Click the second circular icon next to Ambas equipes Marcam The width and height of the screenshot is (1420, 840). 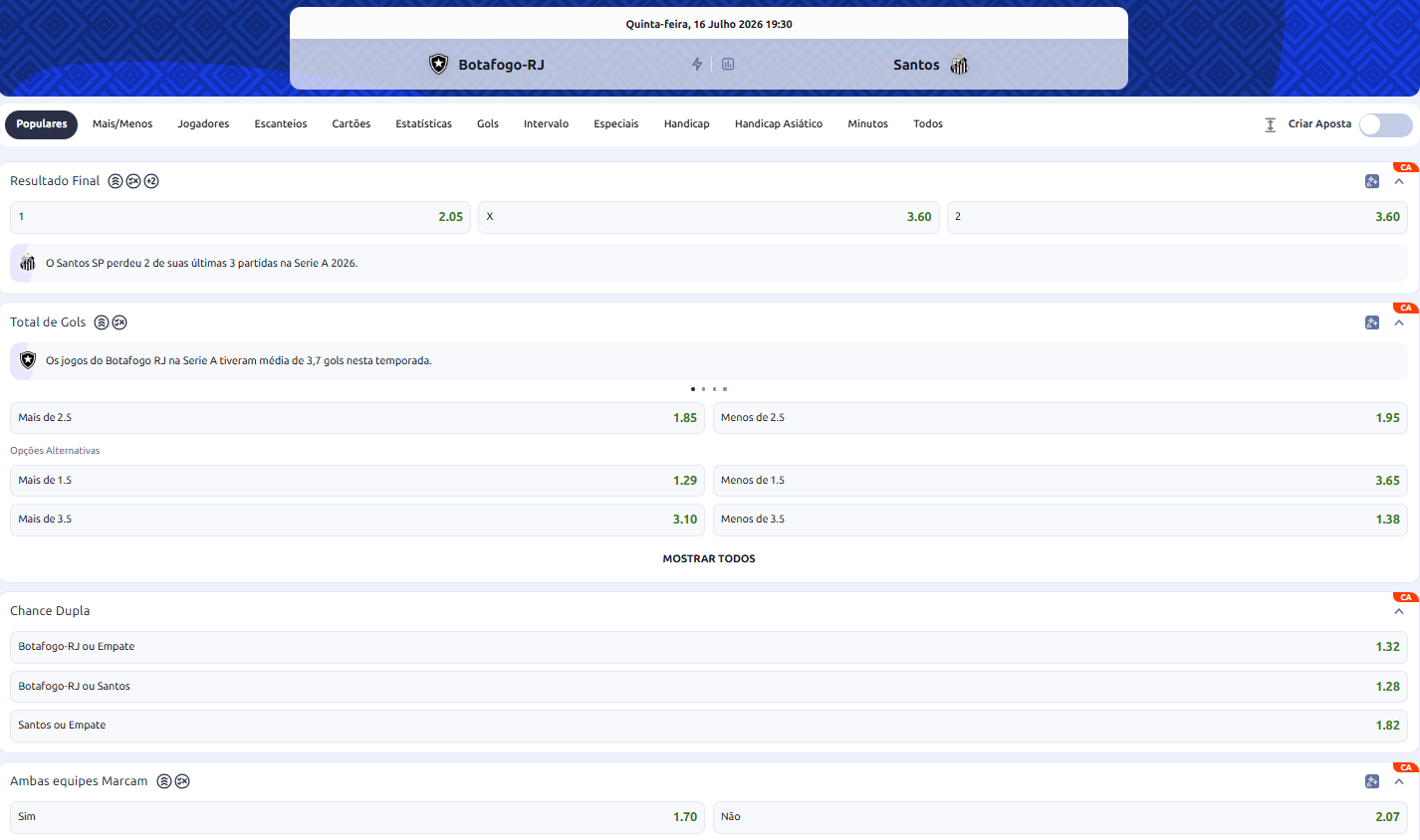182,781
